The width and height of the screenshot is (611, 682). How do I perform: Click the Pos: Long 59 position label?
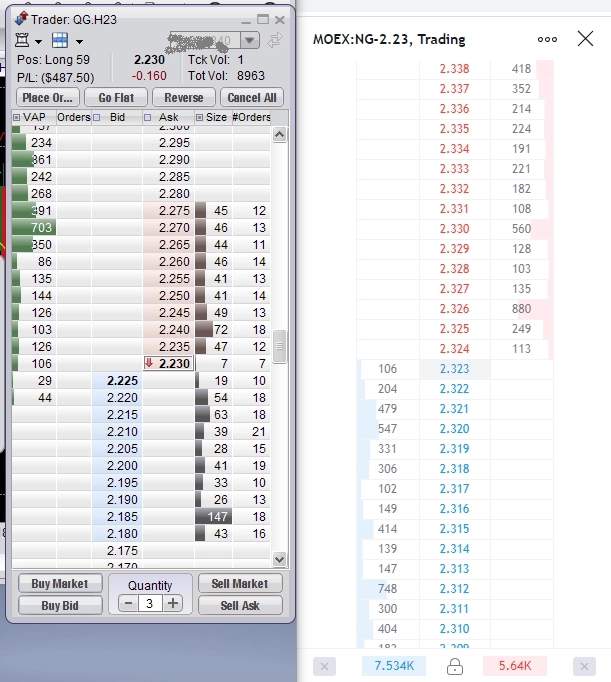point(53,60)
